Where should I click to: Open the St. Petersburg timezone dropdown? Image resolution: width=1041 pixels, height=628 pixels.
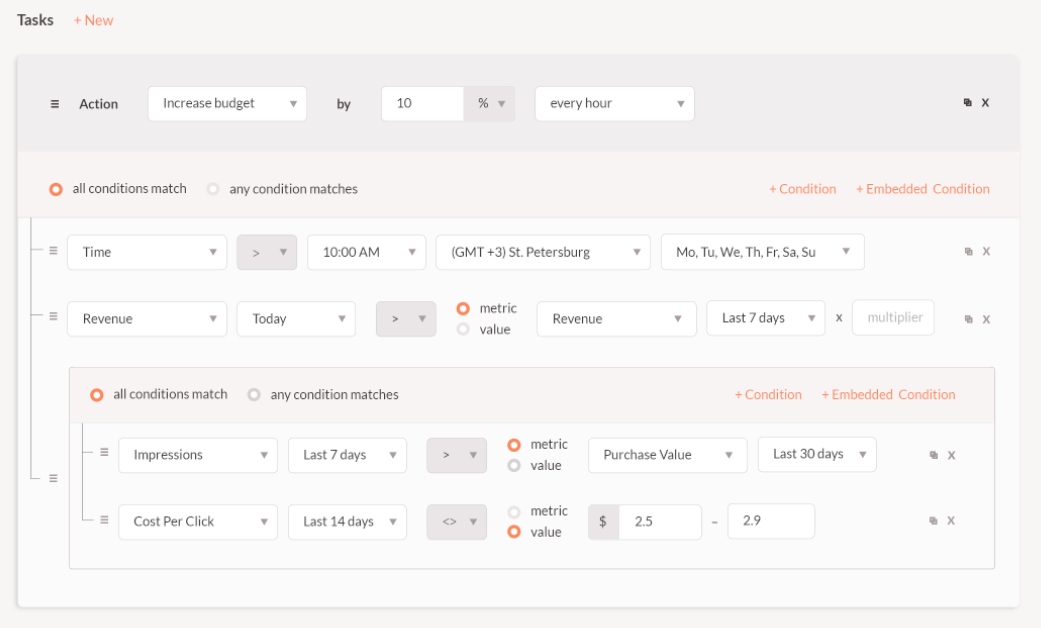542,252
